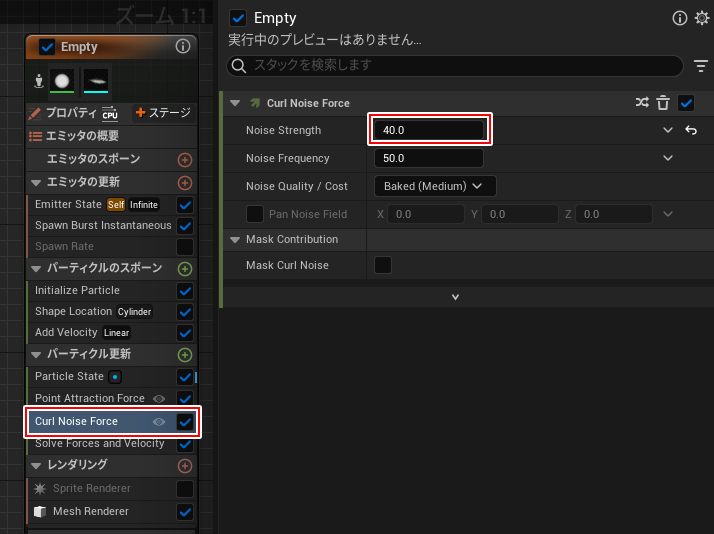Viewport: 714px width, 534px height.
Task: Toggle the Empty checkbox in the stack panel header
Action: point(238,18)
